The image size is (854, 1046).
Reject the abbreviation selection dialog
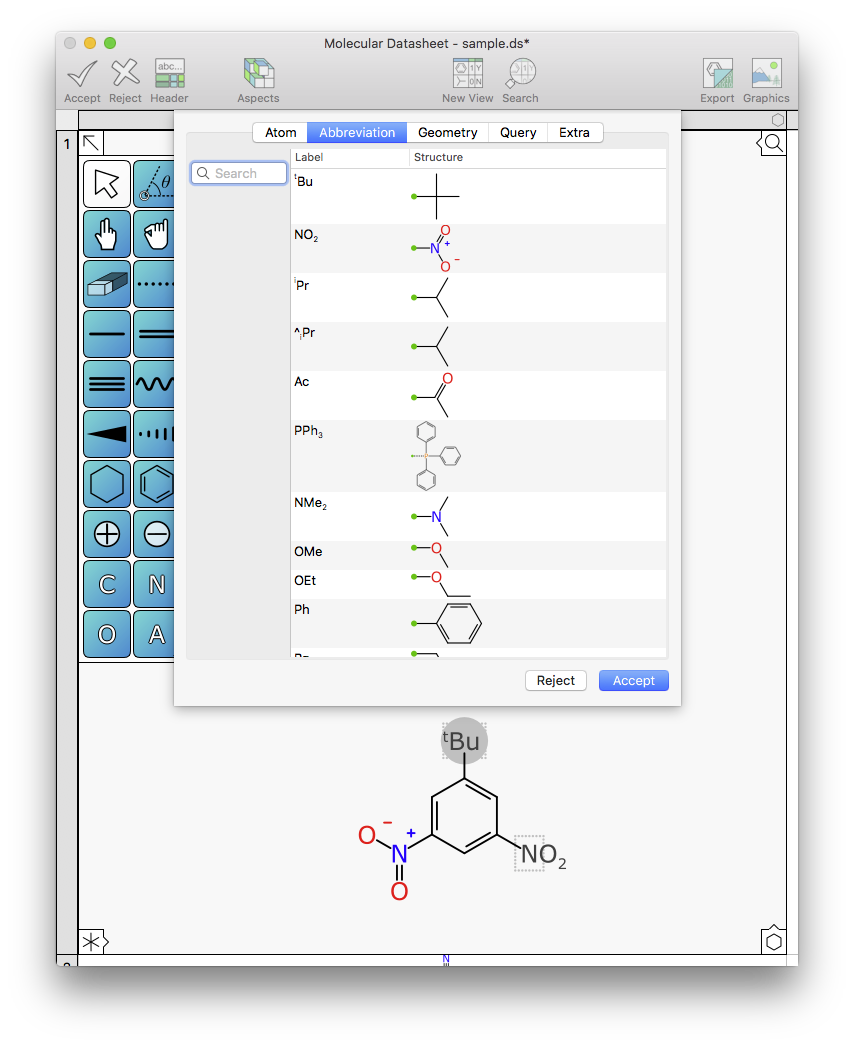coord(556,680)
